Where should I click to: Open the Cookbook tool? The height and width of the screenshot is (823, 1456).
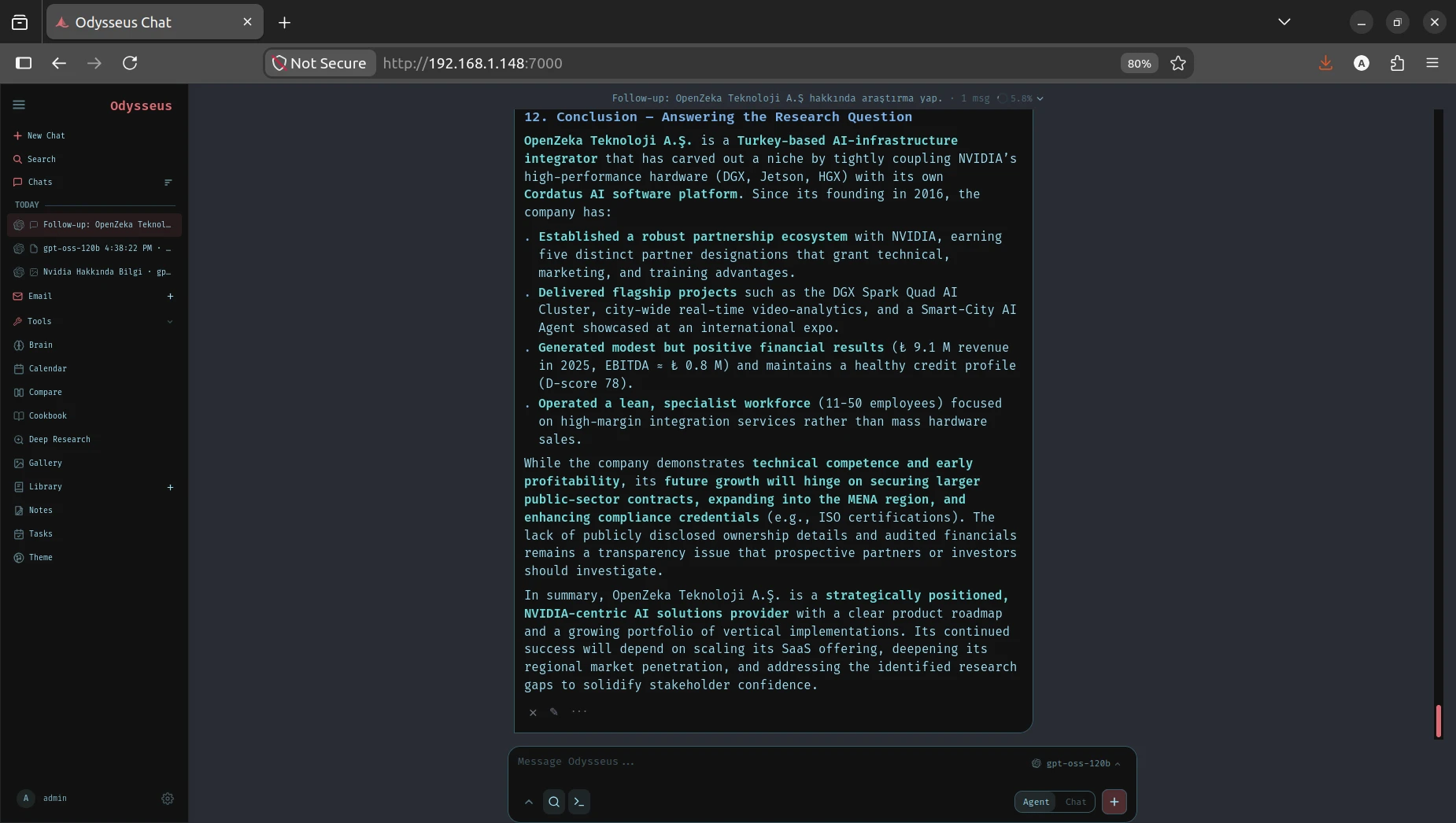41,416
